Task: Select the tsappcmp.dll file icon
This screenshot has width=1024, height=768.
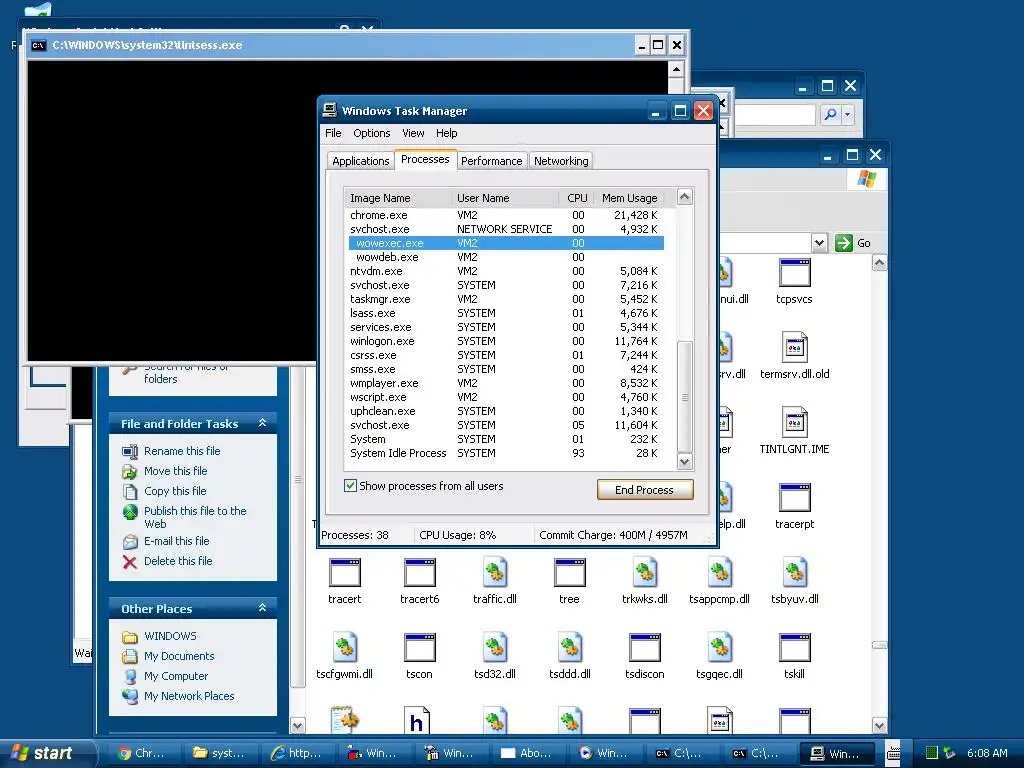Action: [x=719, y=573]
